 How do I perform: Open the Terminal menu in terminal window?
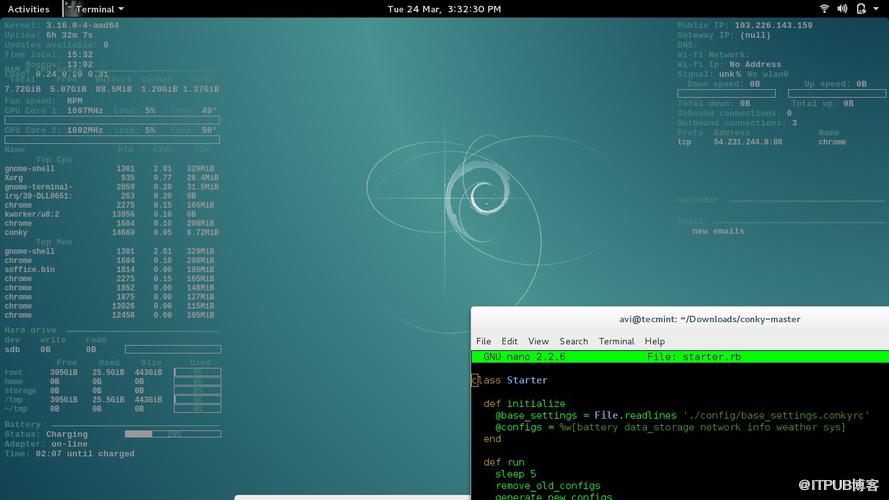[x=616, y=341]
